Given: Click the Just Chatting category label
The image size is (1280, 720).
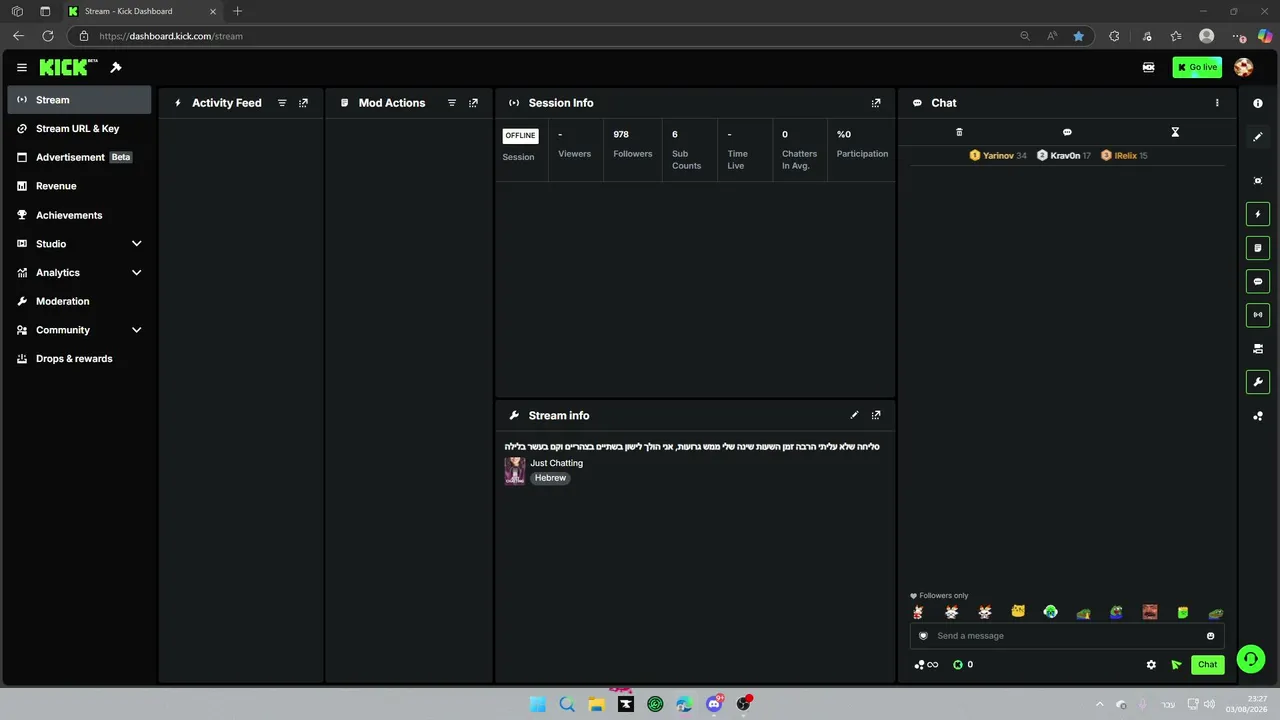Looking at the screenshot, I should [x=557, y=463].
